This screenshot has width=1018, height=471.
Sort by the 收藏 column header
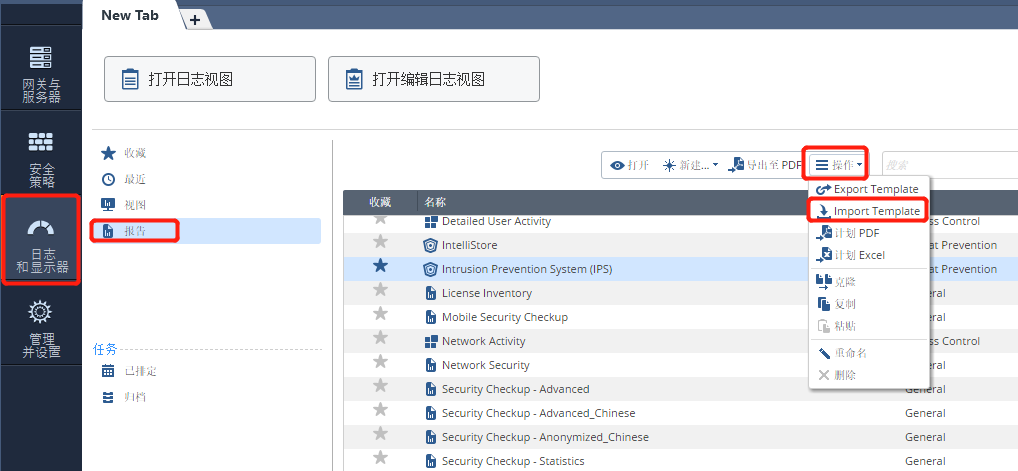pos(380,202)
